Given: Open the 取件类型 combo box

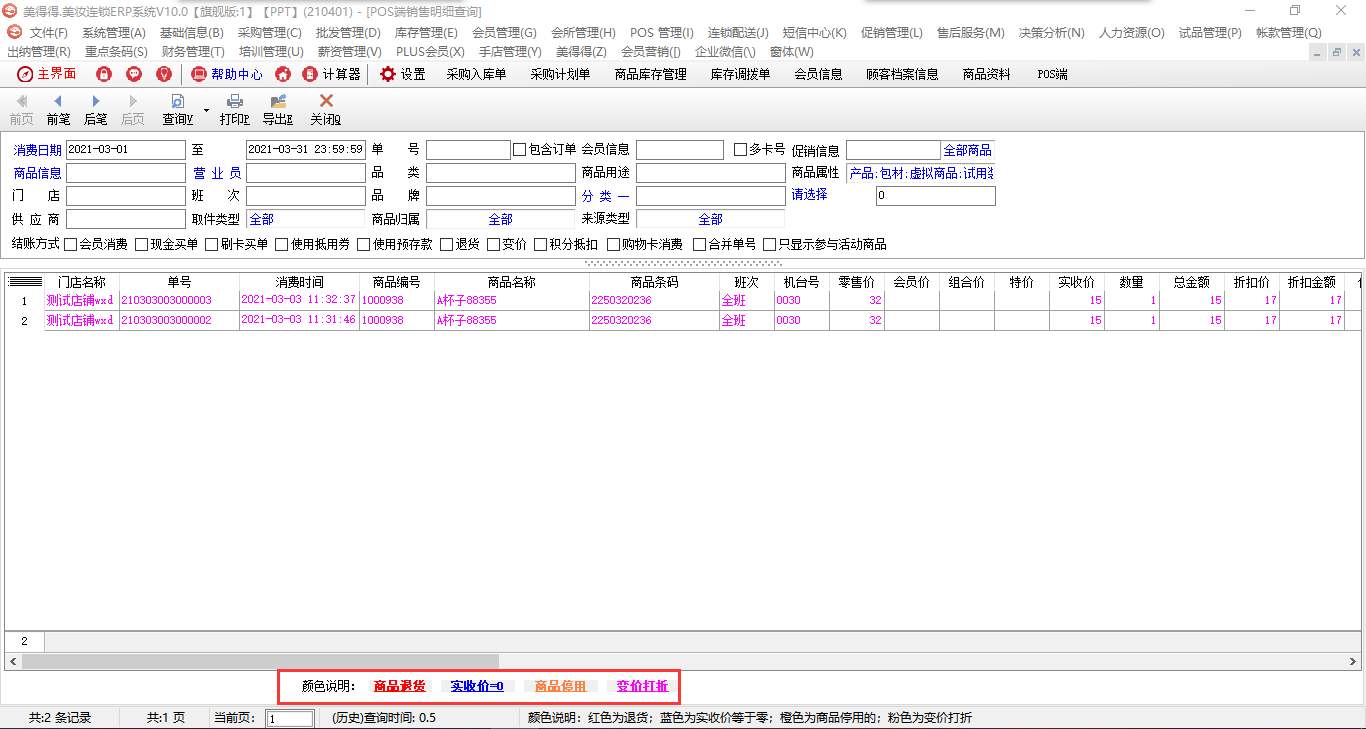Looking at the screenshot, I should point(305,219).
